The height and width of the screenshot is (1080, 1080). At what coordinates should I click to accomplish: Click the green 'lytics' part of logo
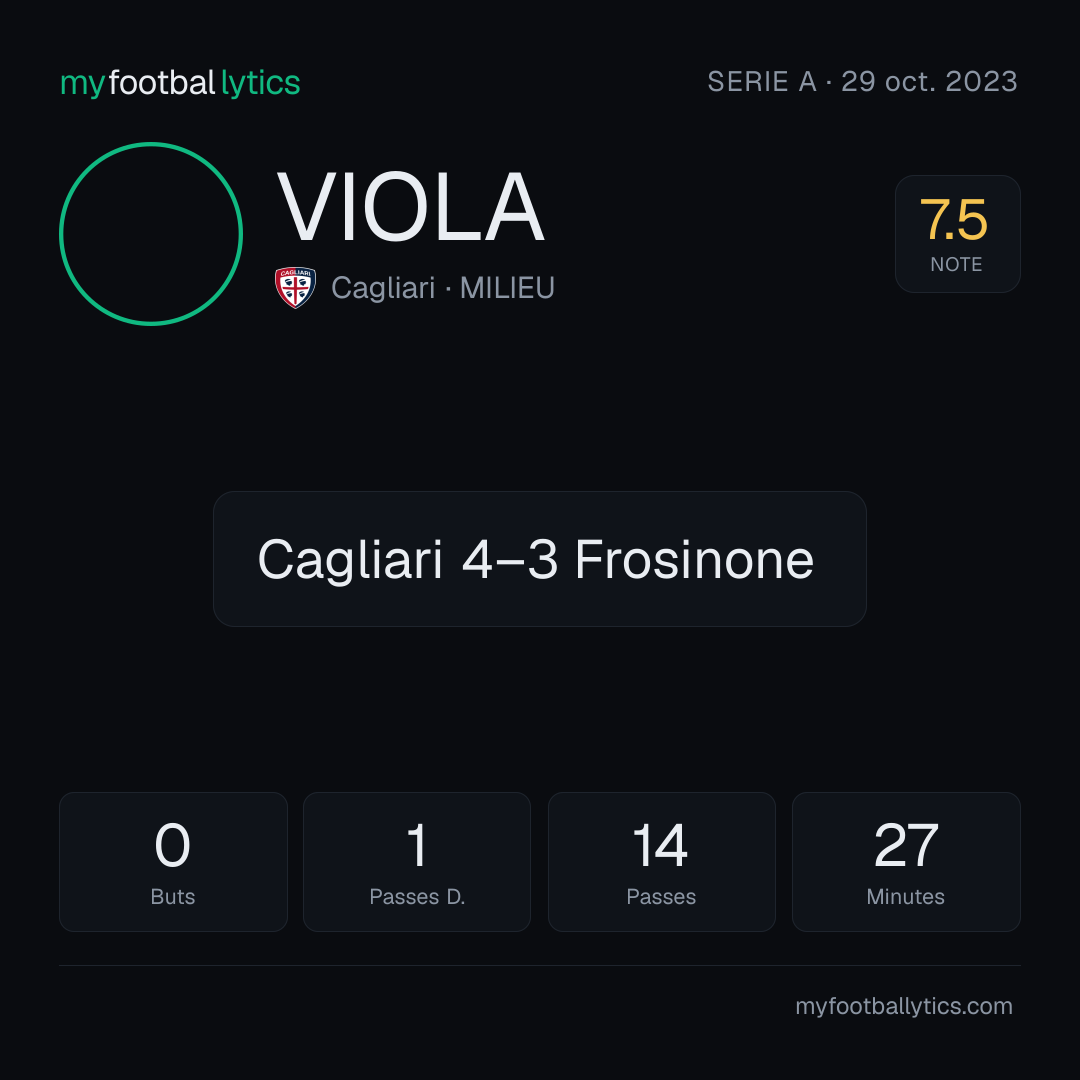point(260,83)
